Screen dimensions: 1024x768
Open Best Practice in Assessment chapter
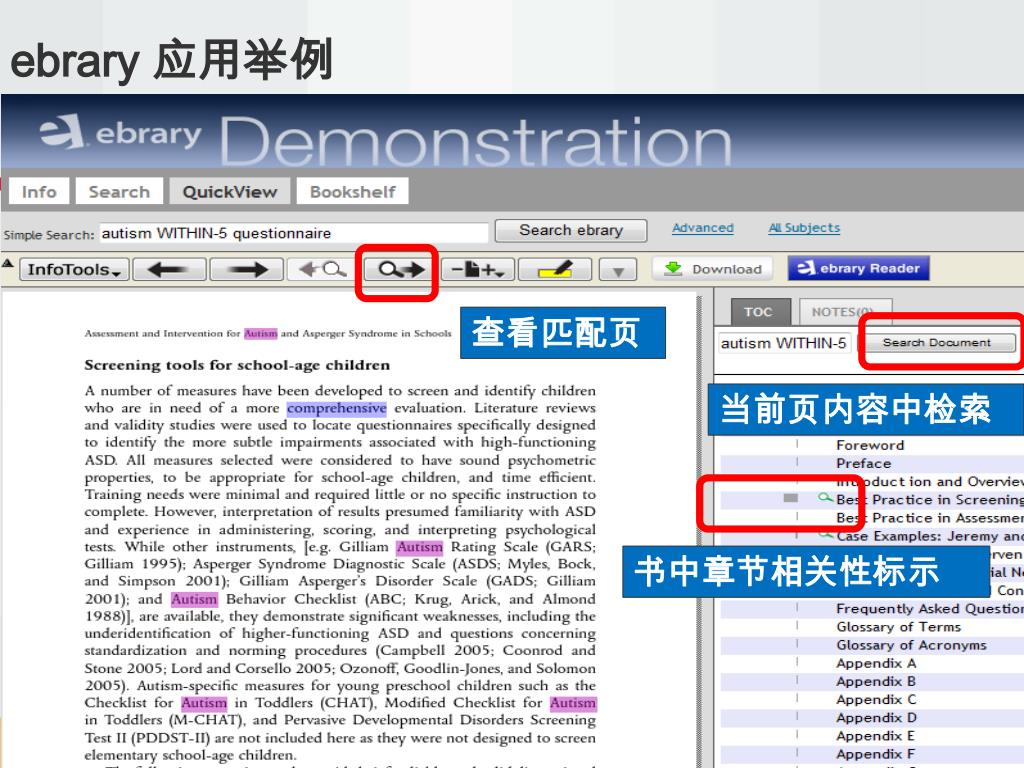(929, 518)
